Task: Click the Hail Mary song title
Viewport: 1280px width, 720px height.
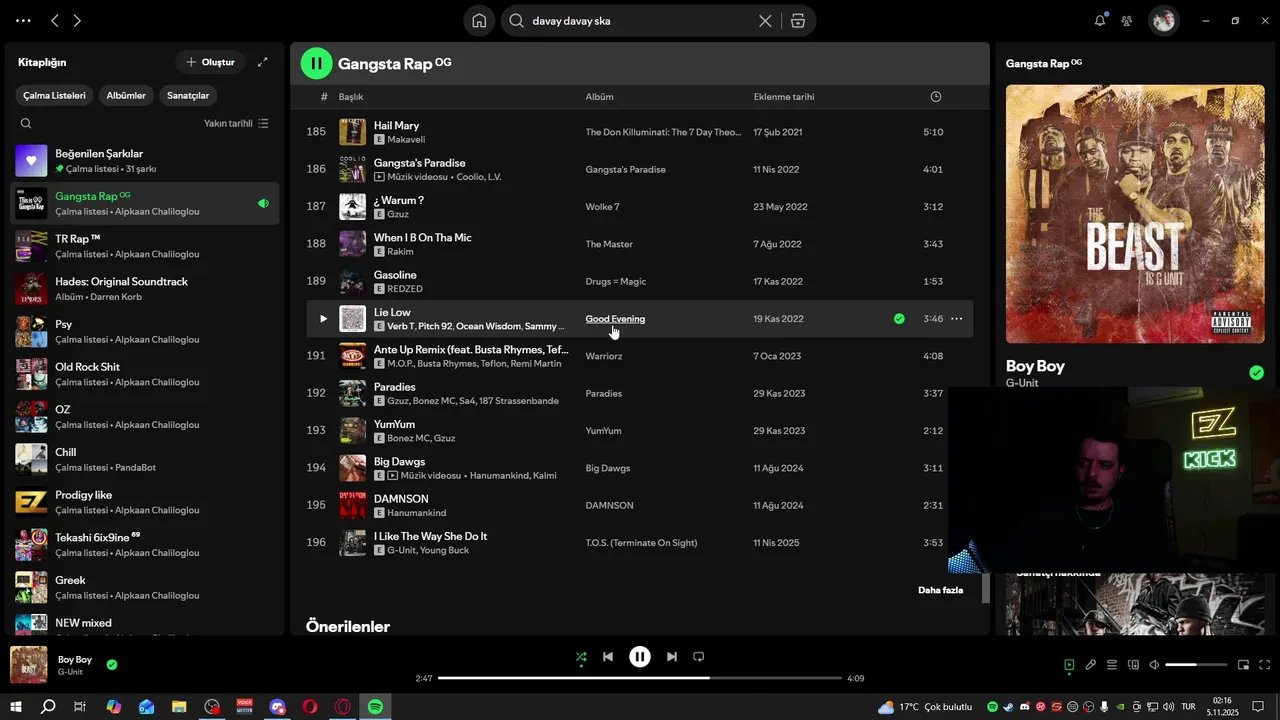Action: 396,126
